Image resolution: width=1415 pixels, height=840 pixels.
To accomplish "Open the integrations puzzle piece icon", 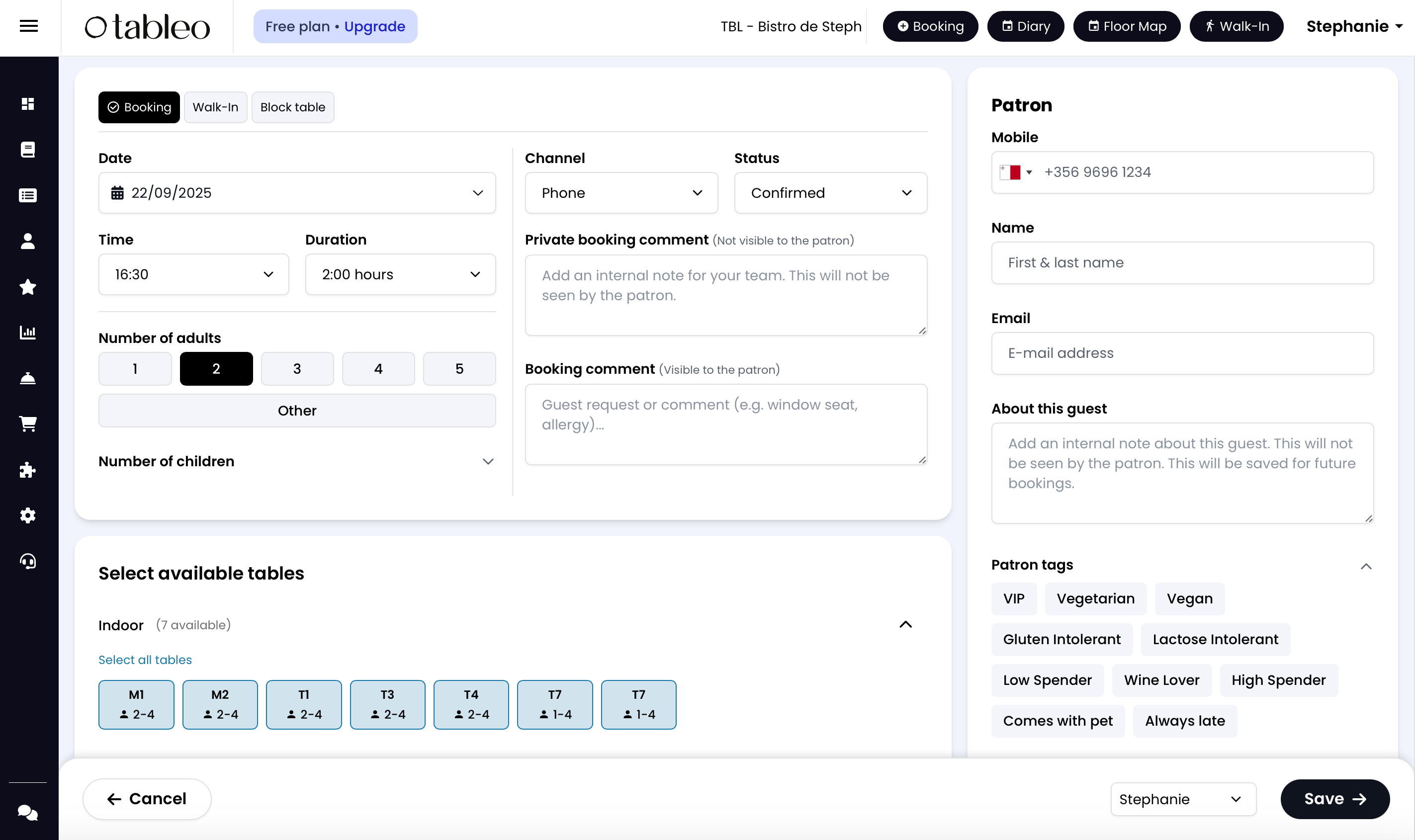I will click(28, 470).
